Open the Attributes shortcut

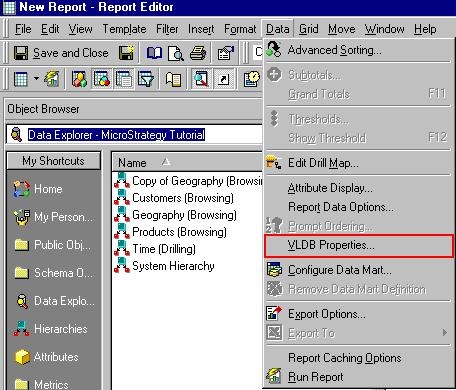(x=47, y=357)
